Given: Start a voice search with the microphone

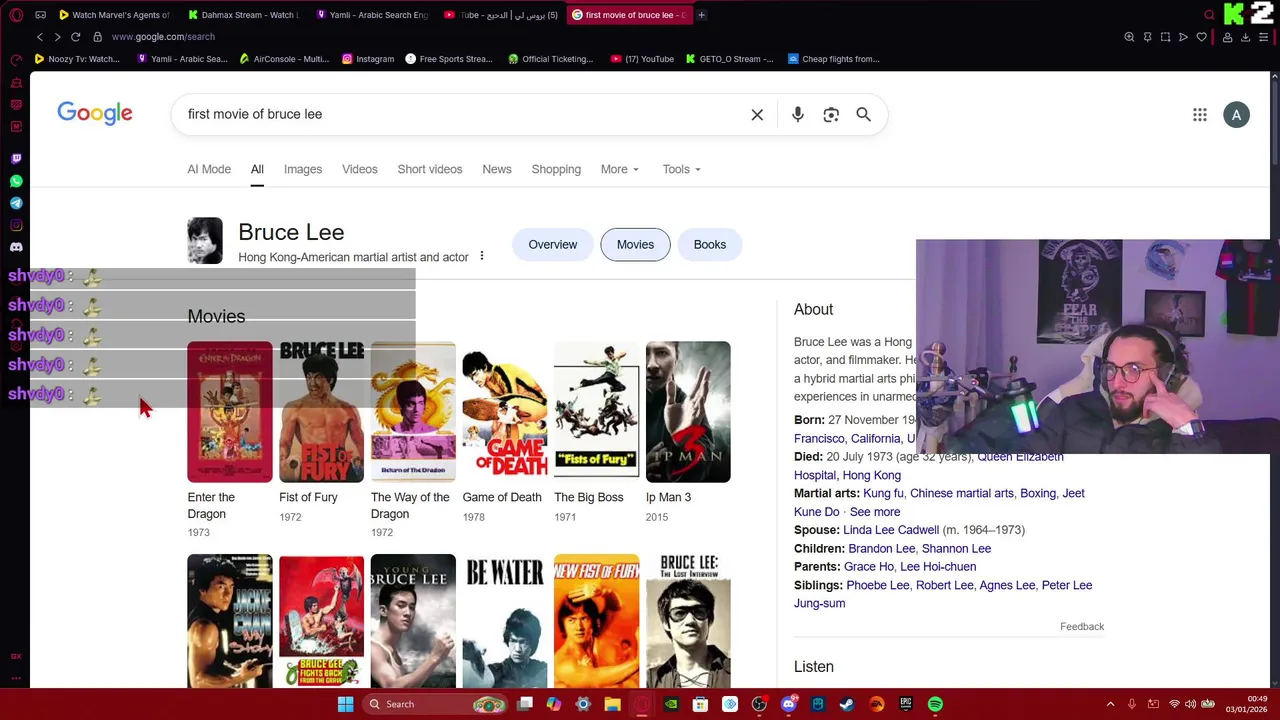Looking at the screenshot, I should pyautogui.click(x=798, y=115).
